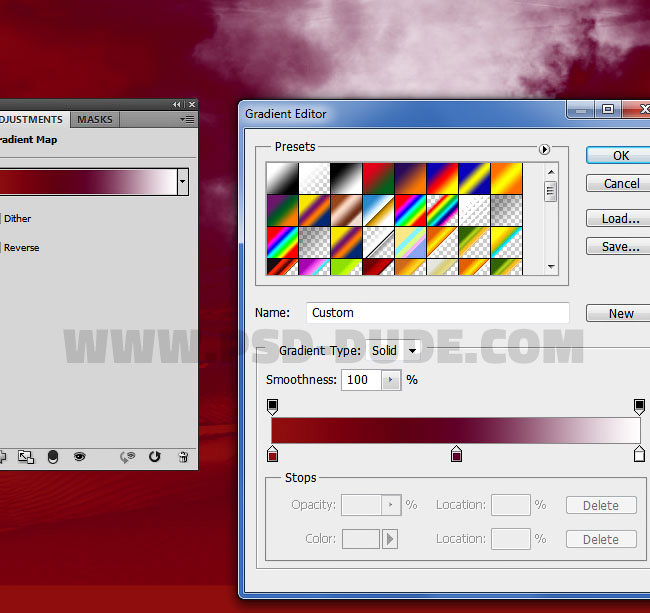
Task: Collapse the Adjustments panel with double arrows
Action: pyautogui.click(x=177, y=104)
